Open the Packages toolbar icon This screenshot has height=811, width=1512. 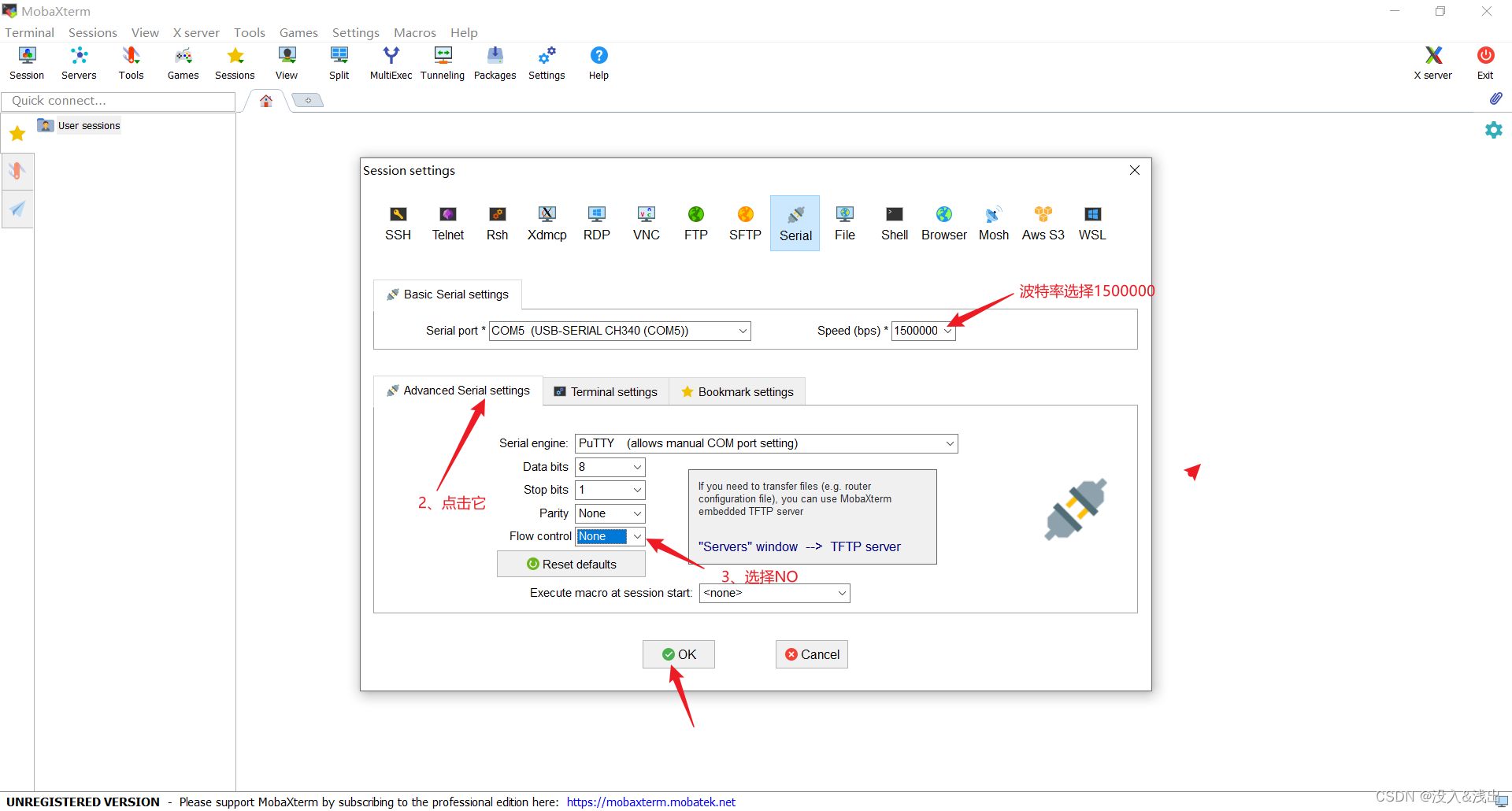[495, 63]
